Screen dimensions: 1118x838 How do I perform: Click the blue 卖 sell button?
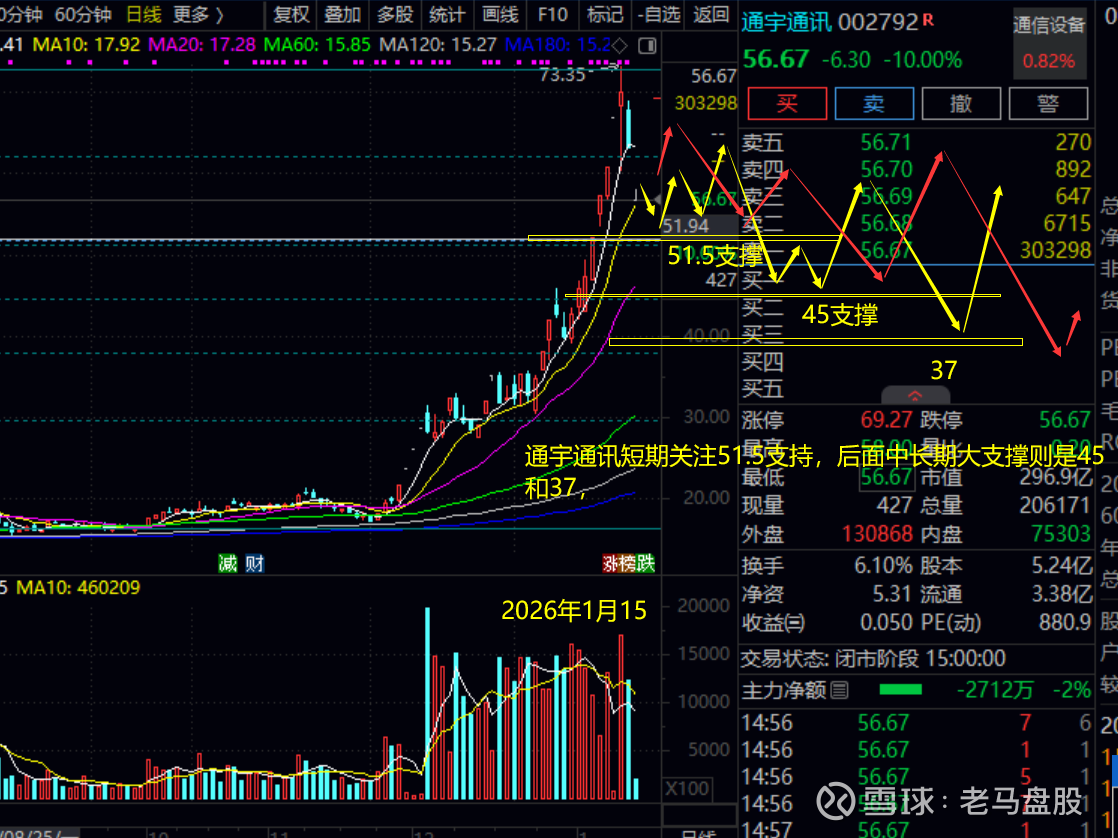(874, 103)
